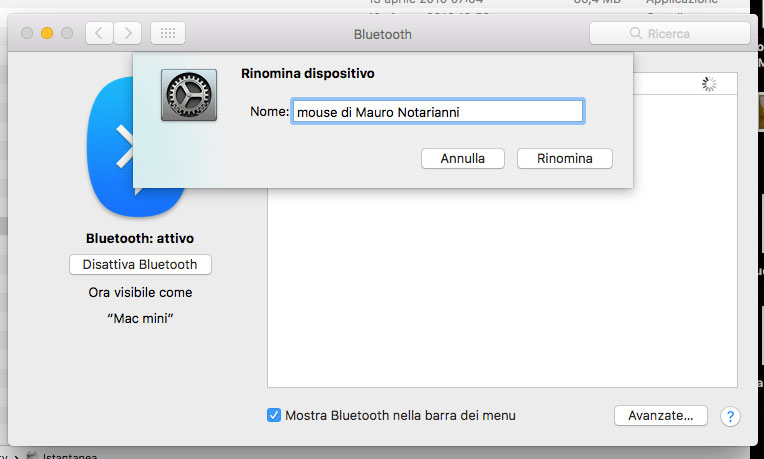Show all preferences grid button
The image size is (764, 459).
click(x=168, y=33)
